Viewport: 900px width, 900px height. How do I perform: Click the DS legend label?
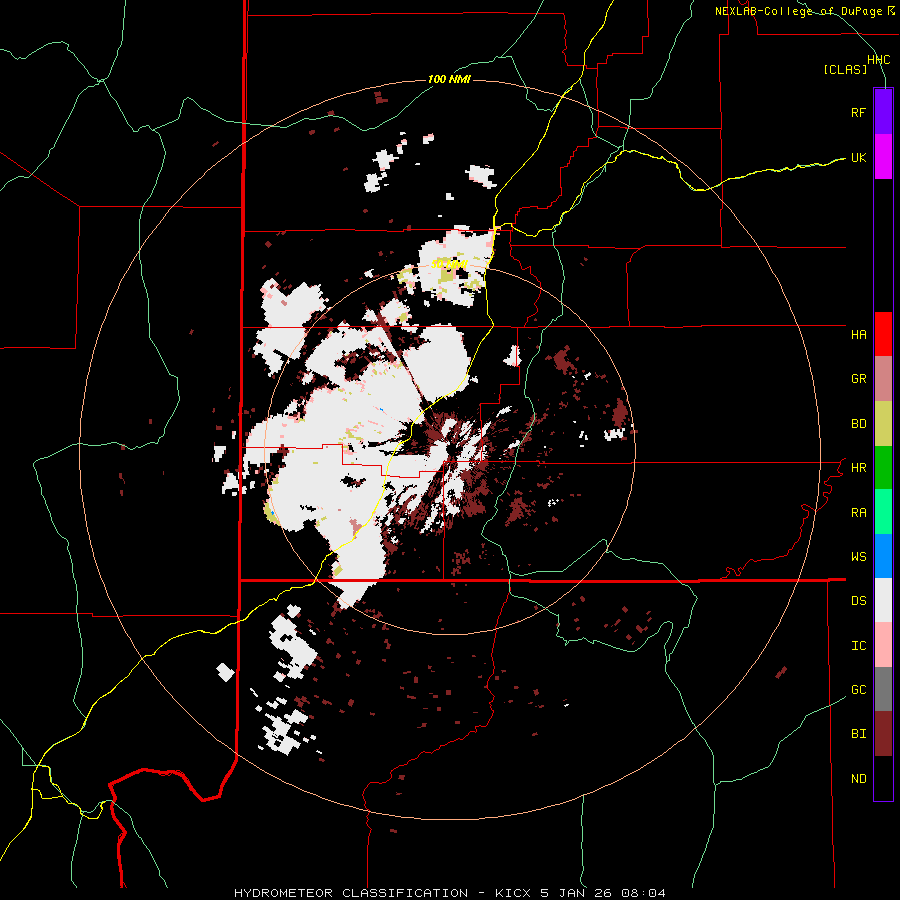click(x=858, y=601)
